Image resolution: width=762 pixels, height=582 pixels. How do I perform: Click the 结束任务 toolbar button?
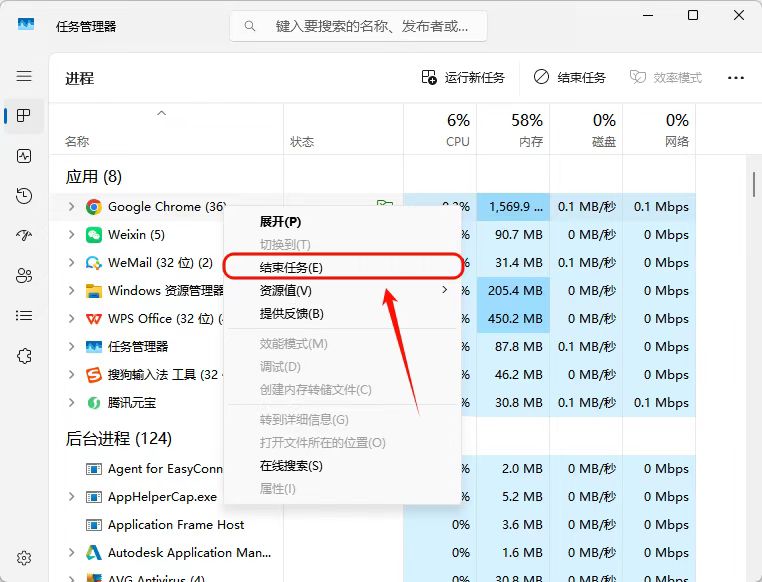(x=570, y=78)
